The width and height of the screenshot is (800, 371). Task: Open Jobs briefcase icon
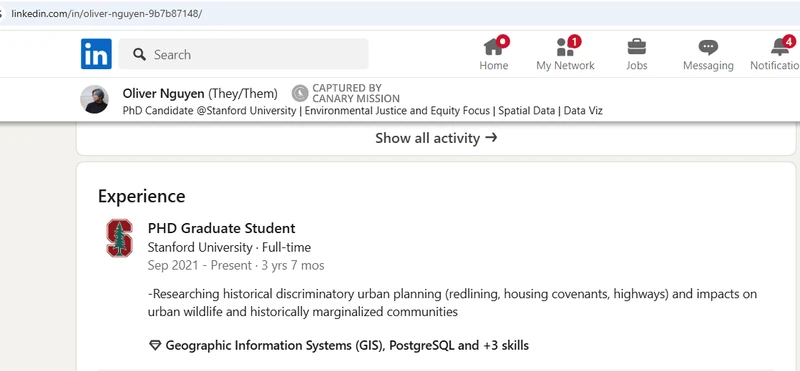[637, 46]
